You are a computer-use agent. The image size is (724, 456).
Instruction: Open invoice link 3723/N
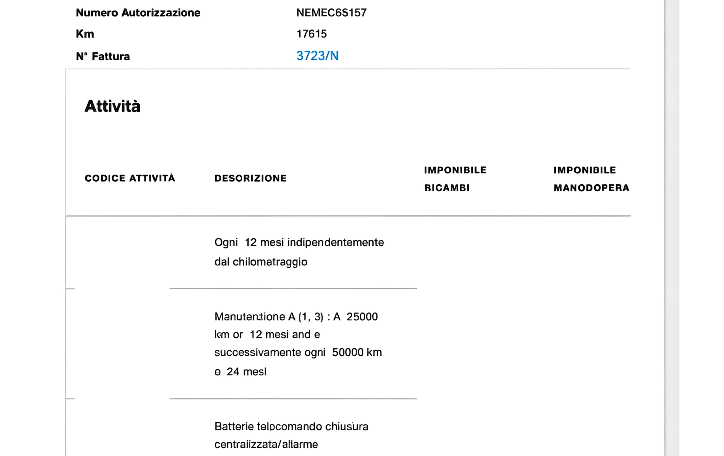(317, 56)
